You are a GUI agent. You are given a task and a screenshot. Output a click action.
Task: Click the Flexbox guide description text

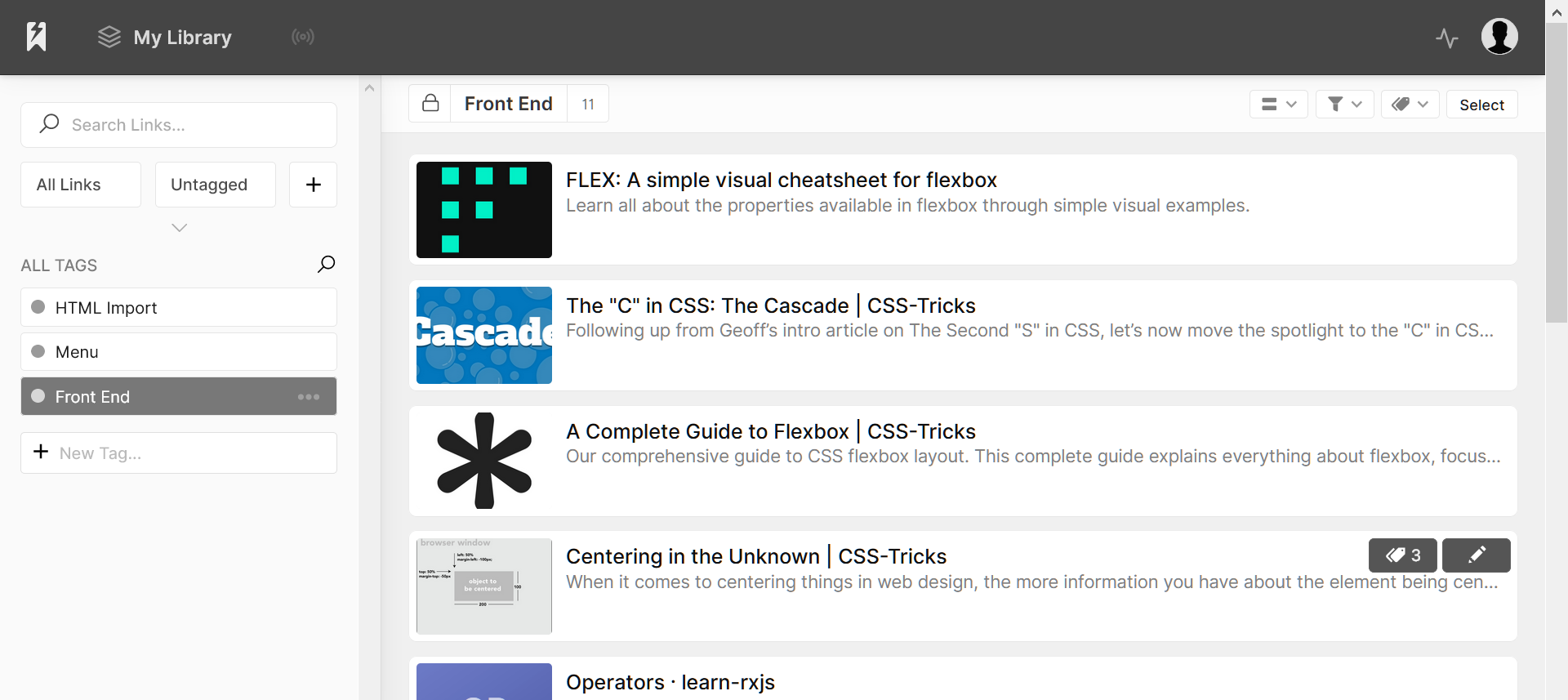[x=1033, y=457]
